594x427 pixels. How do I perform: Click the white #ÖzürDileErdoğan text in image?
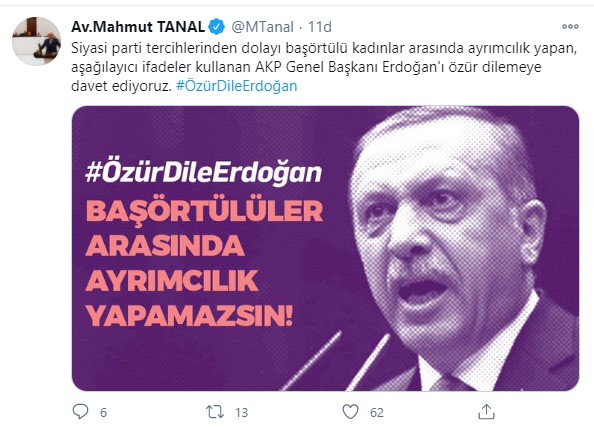pyautogui.click(x=203, y=173)
